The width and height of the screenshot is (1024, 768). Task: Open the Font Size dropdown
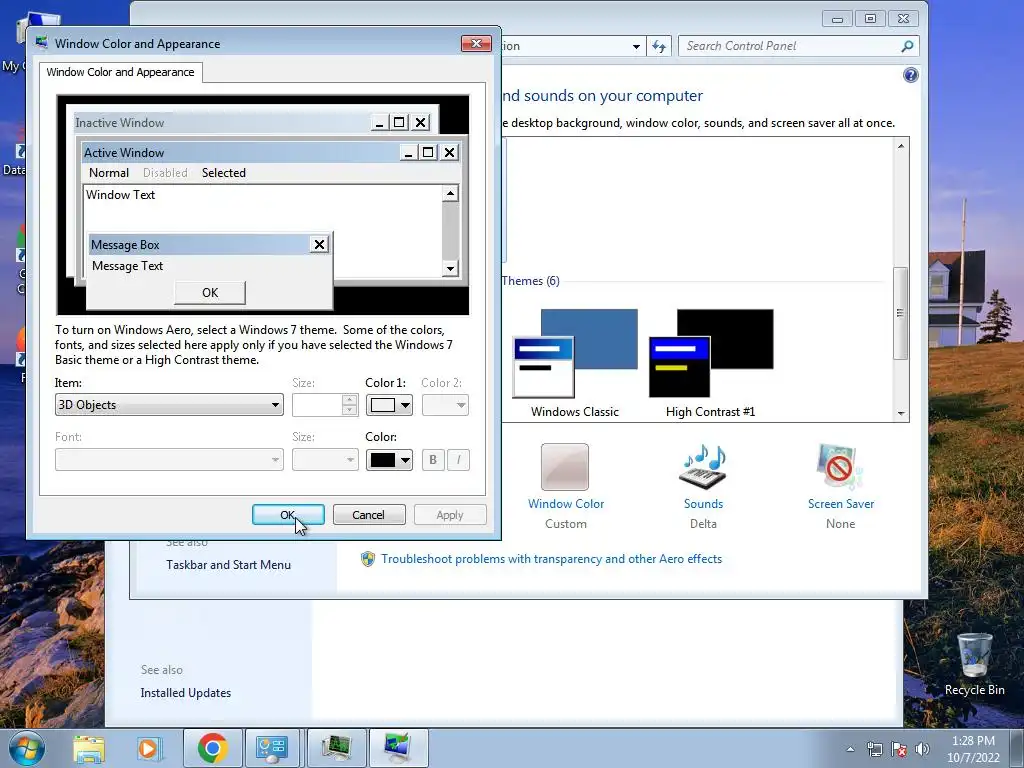coord(325,460)
